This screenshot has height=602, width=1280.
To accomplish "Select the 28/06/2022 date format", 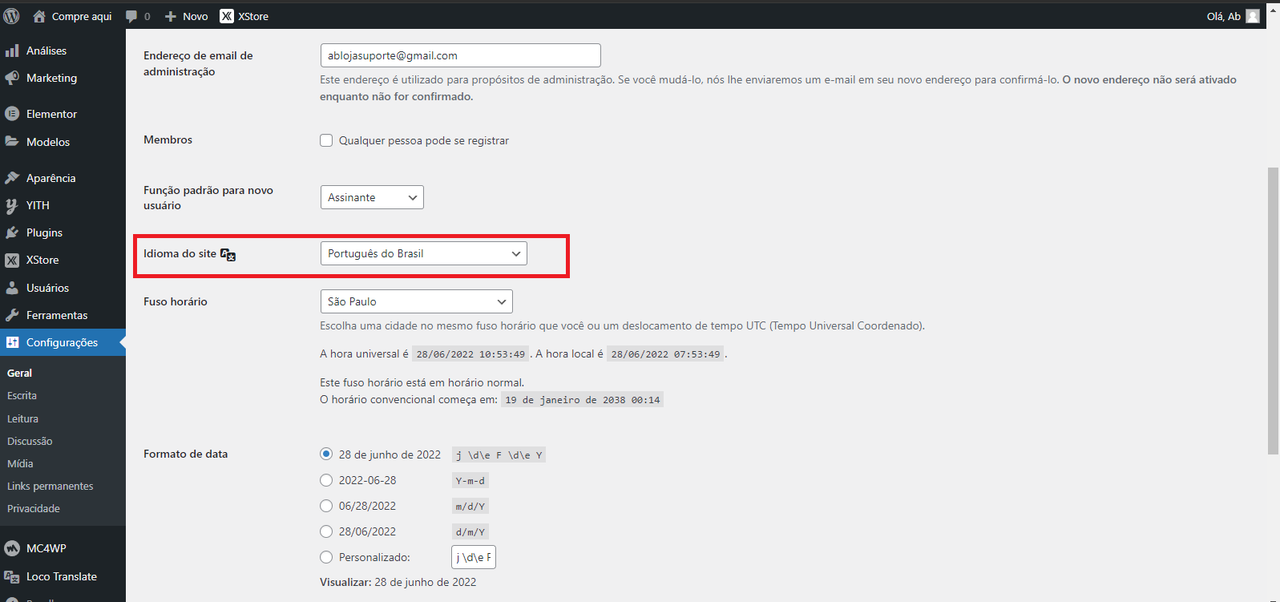I will [x=326, y=532].
